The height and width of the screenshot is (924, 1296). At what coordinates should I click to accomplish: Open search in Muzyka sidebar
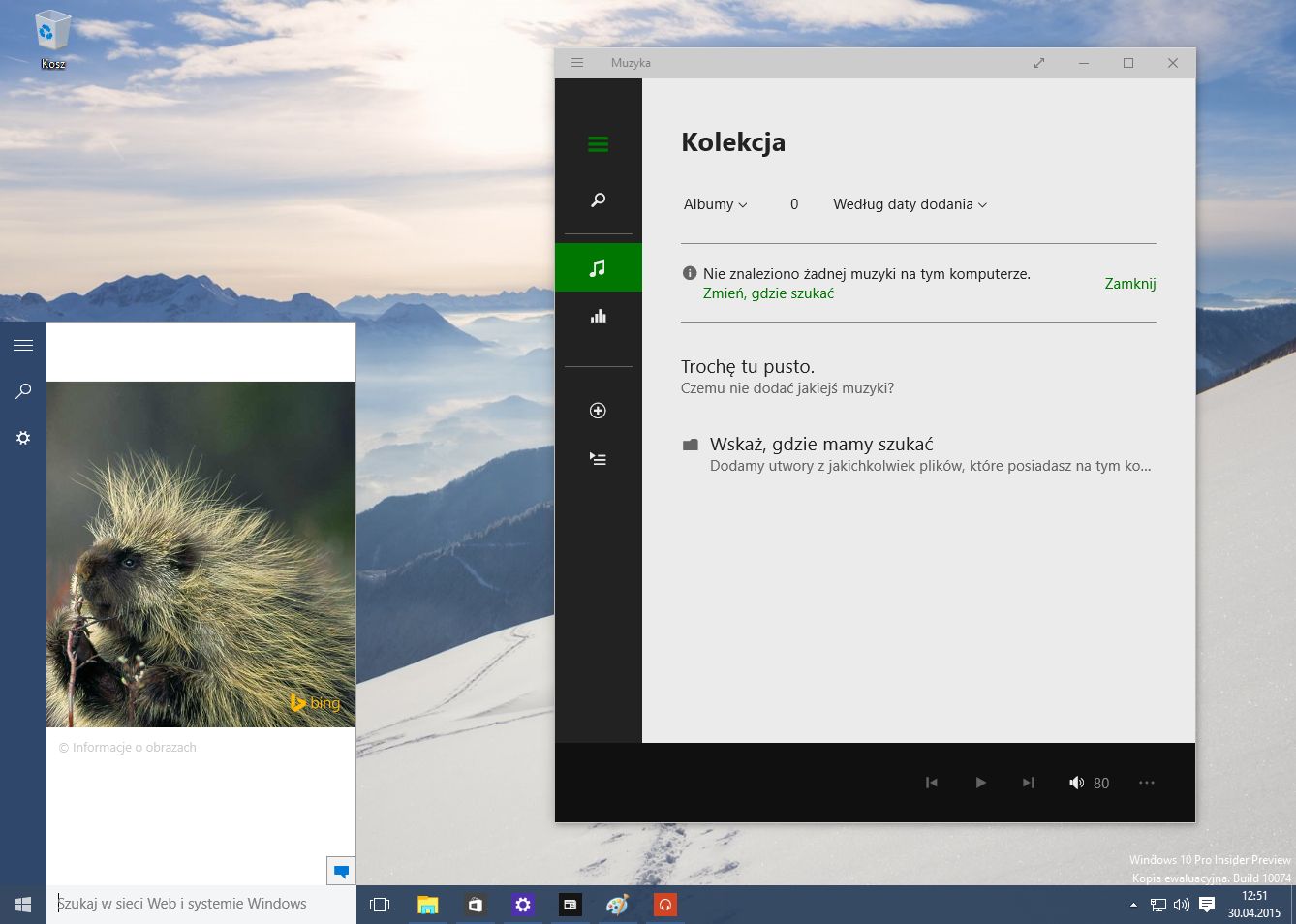pyautogui.click(x=598, y=200)
